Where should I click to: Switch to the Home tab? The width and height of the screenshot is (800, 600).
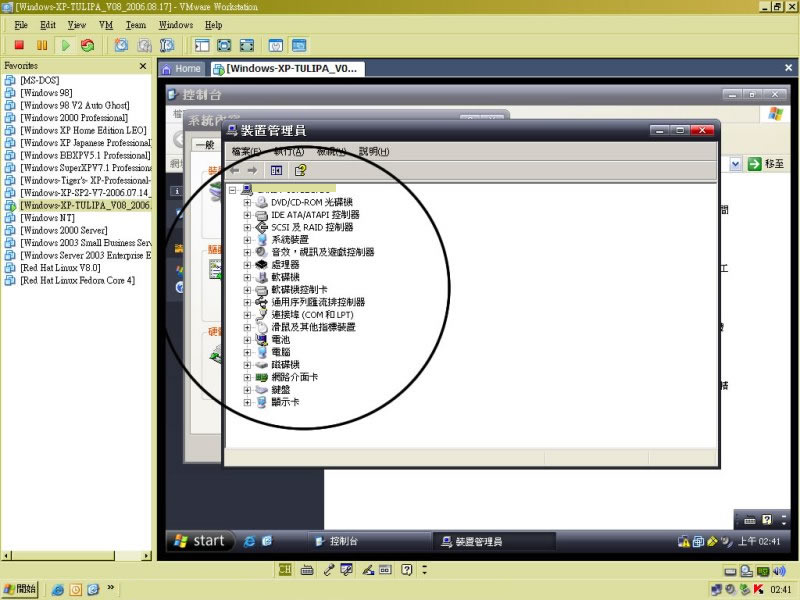point(182,69)
